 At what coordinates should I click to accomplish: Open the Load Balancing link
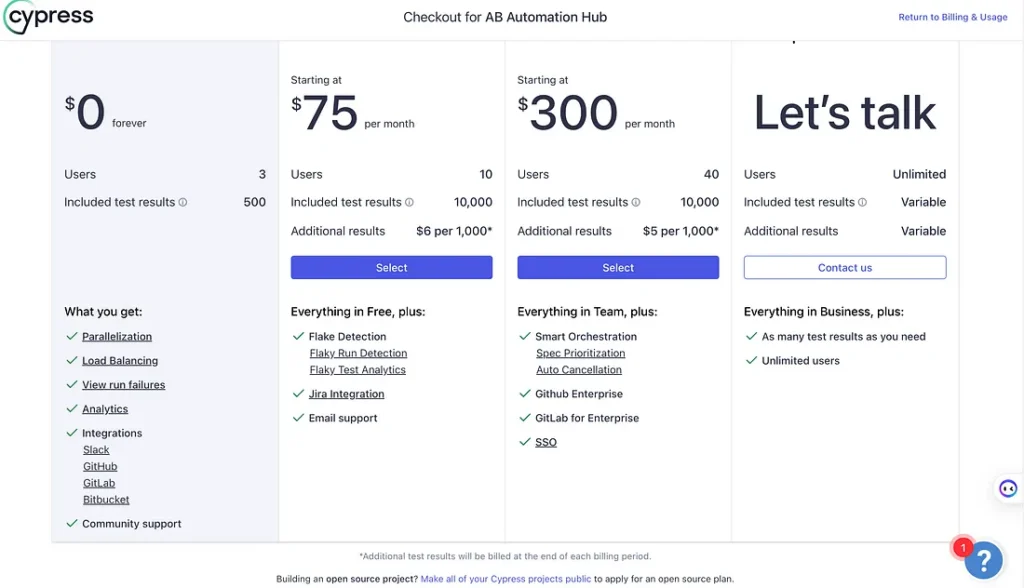pyautogui.click(x=120, y=361)
